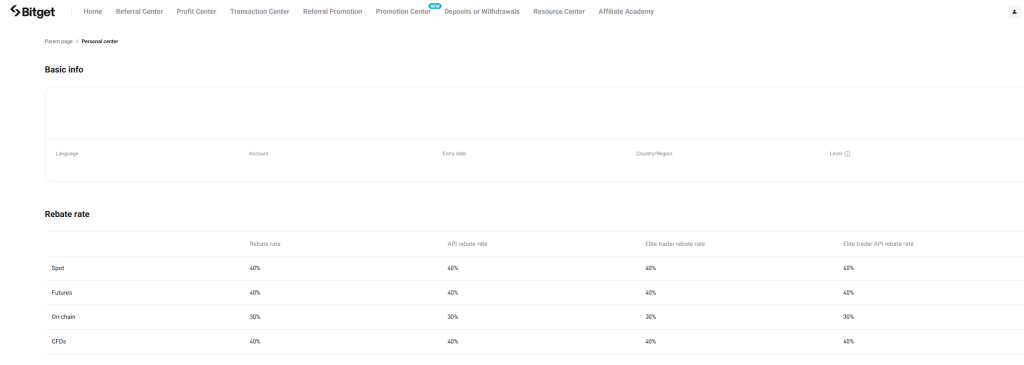Image resolution: width=1024 pixels, height=365 pixels.
Task: Open the user profile icon
Action: [x=1014, y=12]
